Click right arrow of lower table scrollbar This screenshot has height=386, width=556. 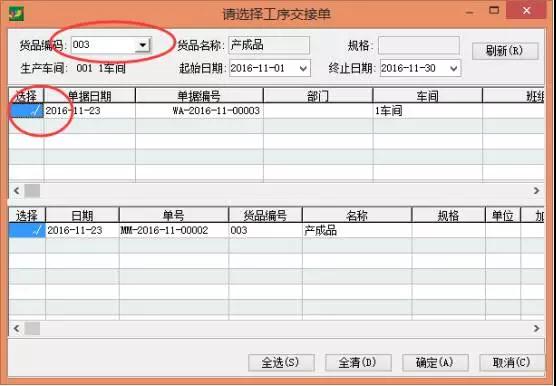(536, 328)
